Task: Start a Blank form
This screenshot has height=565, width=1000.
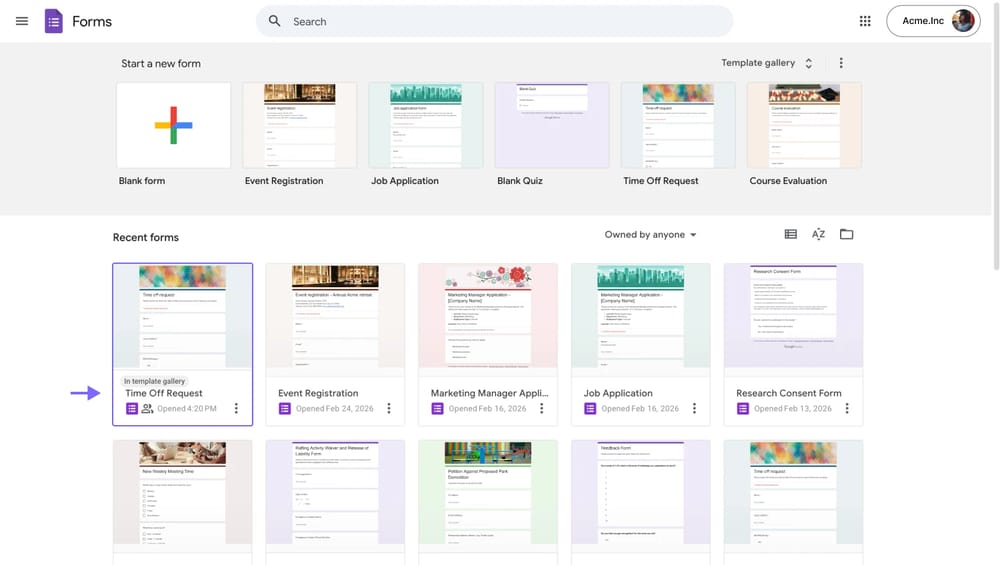Action: (x=173, y=125)
